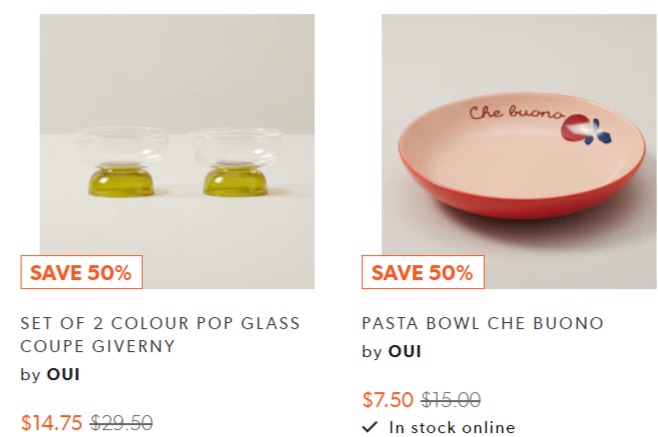This screenshot has width=658, height=437.
Task: Select the crossed-out $15.00 original price
Action: point(451,399)
